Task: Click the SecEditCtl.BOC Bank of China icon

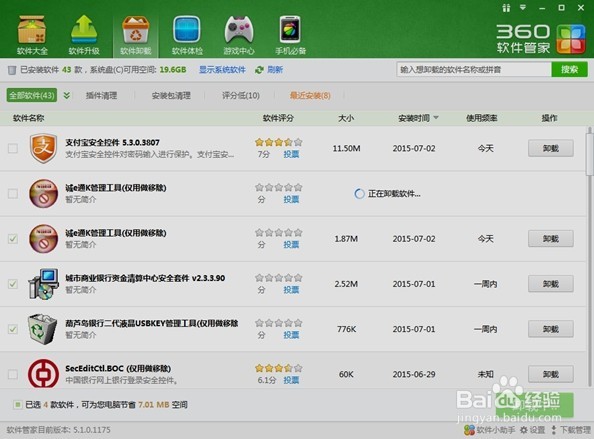Action: pyautogui.click(x=43, y=373)
